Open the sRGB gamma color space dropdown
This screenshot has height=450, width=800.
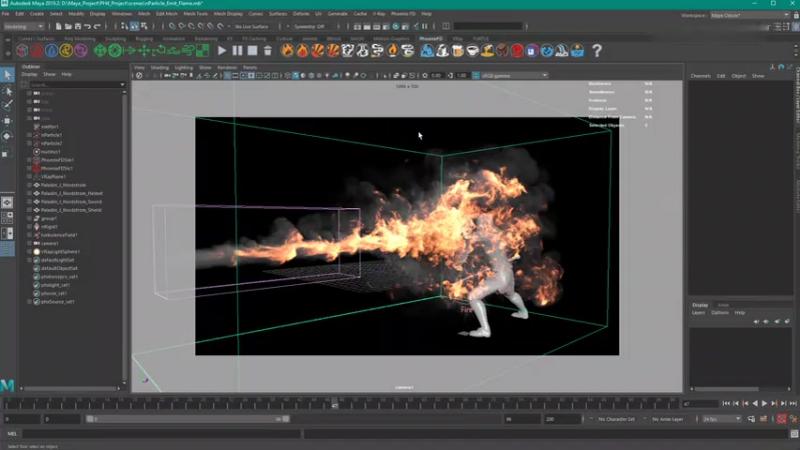[514, 75]
